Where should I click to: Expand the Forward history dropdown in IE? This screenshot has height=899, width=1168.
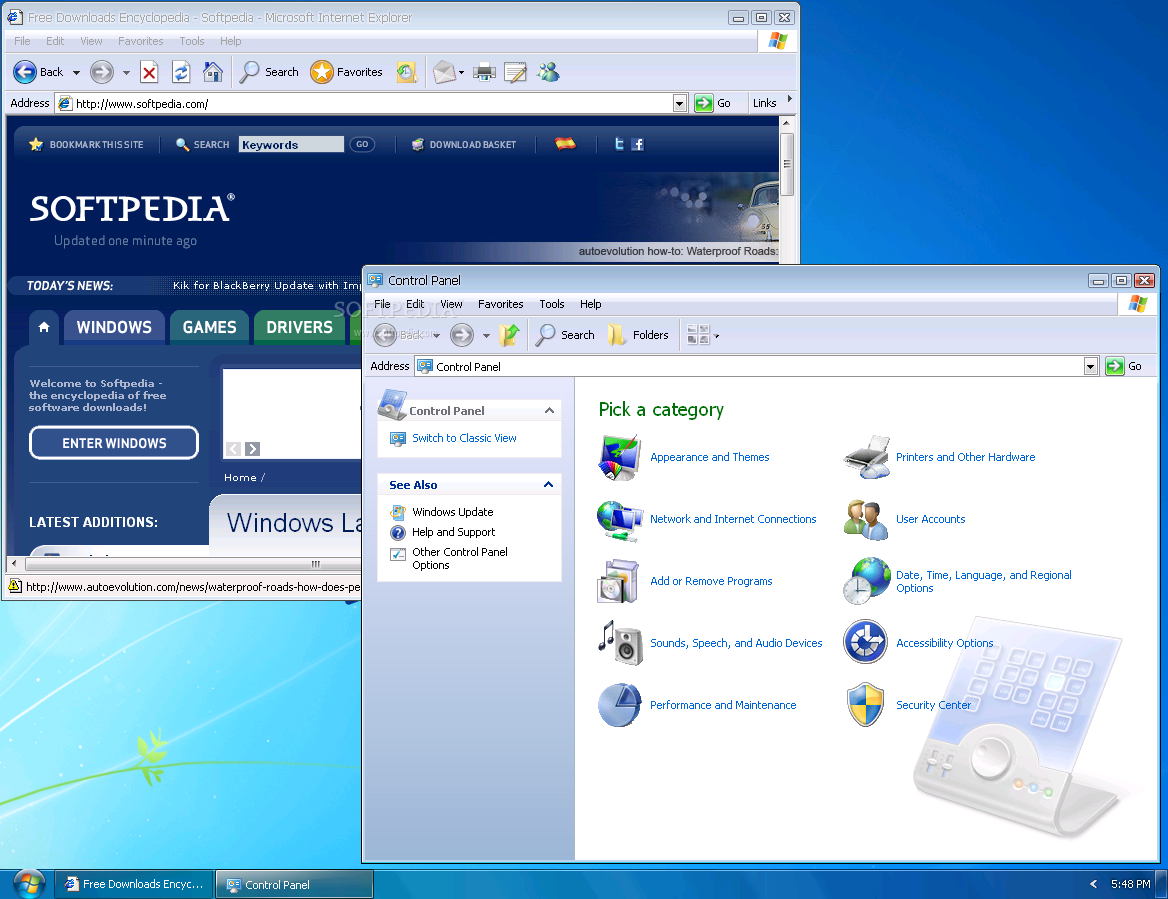point(126,73)
